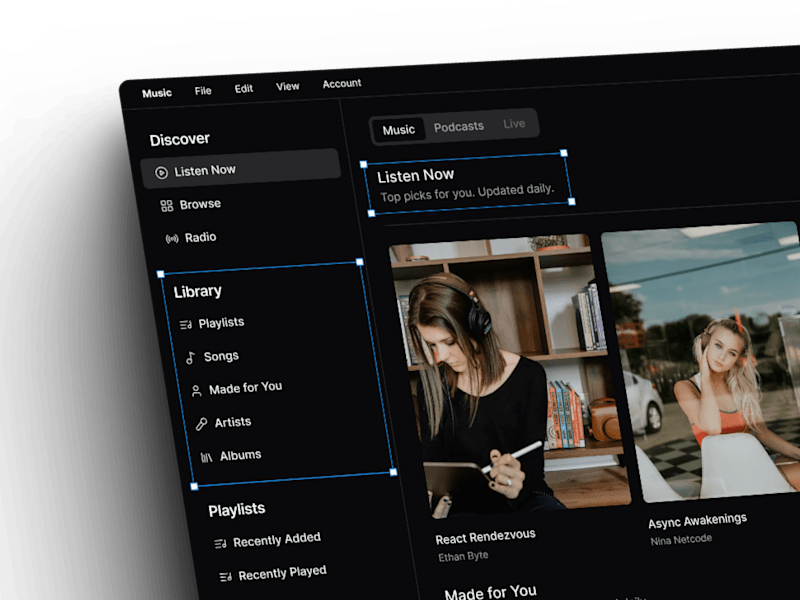
Task: Click 'Top picks for you. Updated daily.' text
Action: (467, 193)
